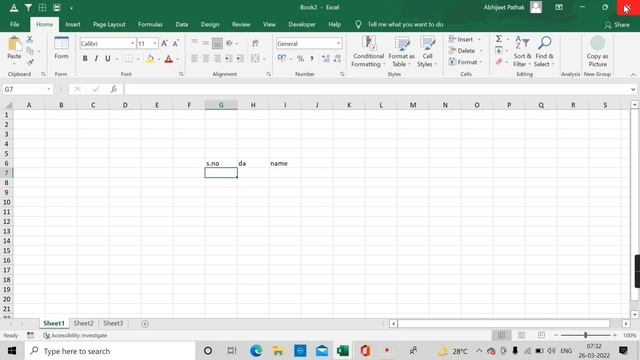
Task: Increase font size with larger A
Action: click(x=164, y=43)
